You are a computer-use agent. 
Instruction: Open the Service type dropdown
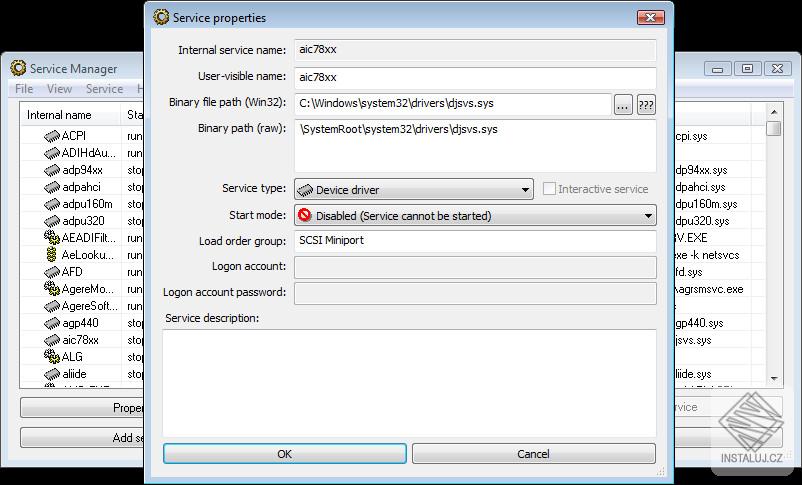click(414, 189)
